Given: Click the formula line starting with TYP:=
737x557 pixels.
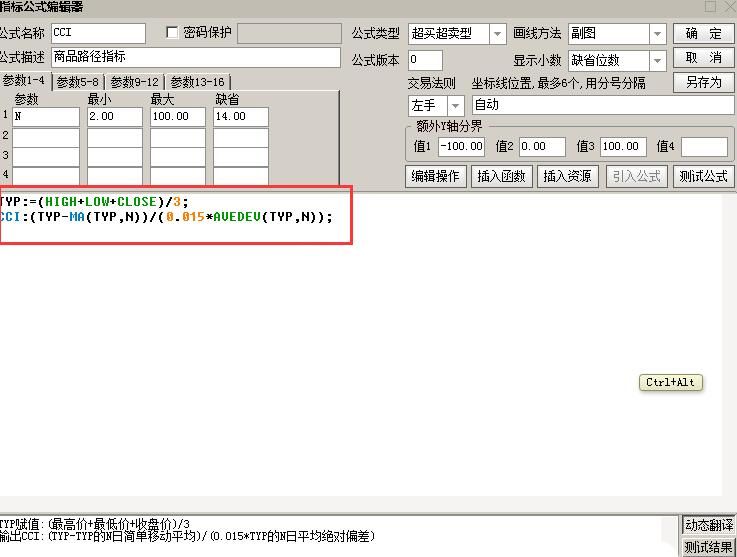Looking at the screenshot, I should tap(94, 202).
